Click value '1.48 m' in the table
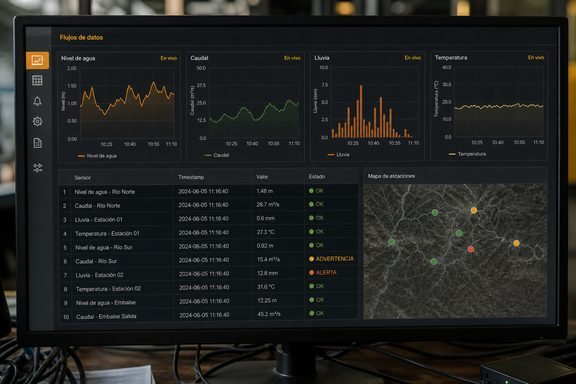This screenshot has height=384, width=576. pos(264,191)
